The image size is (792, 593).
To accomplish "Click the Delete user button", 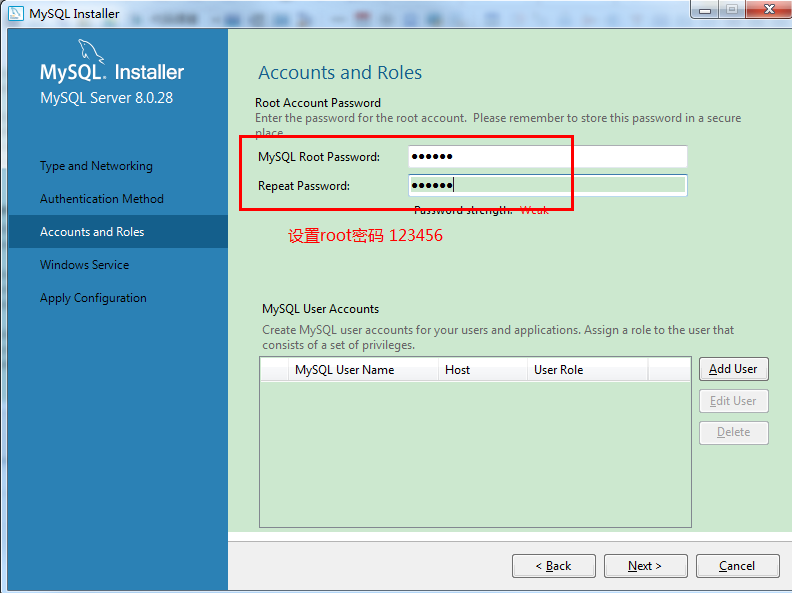I will [x=733, y=432].
